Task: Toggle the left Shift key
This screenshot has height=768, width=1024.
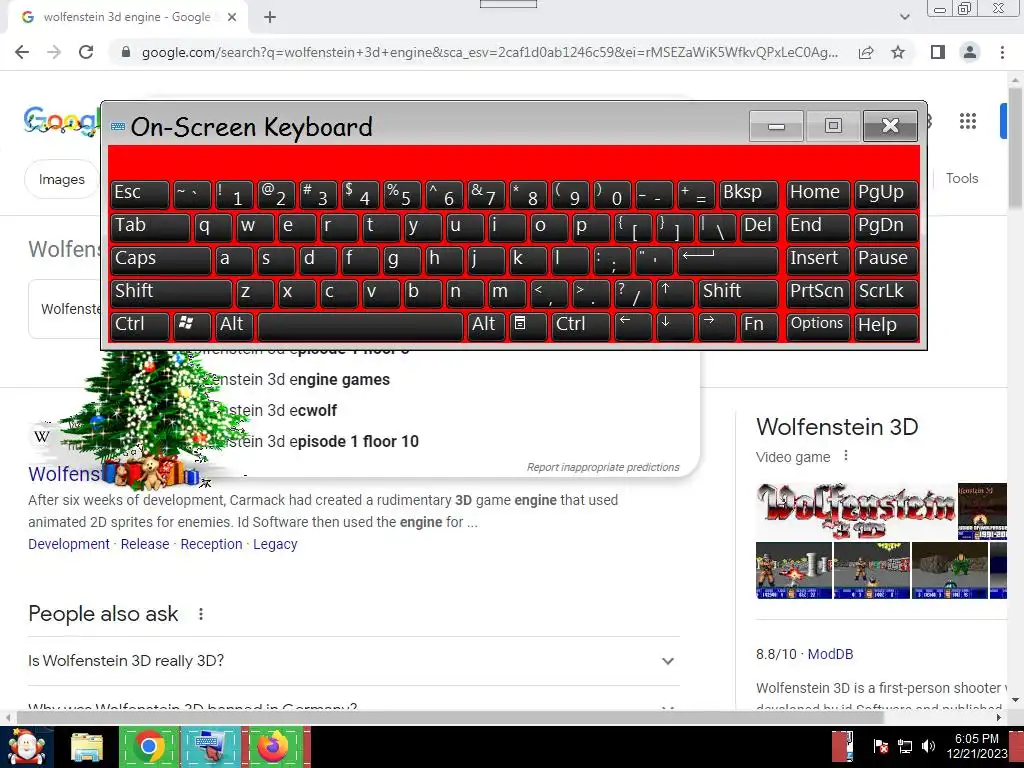Action: pos(171,293)
